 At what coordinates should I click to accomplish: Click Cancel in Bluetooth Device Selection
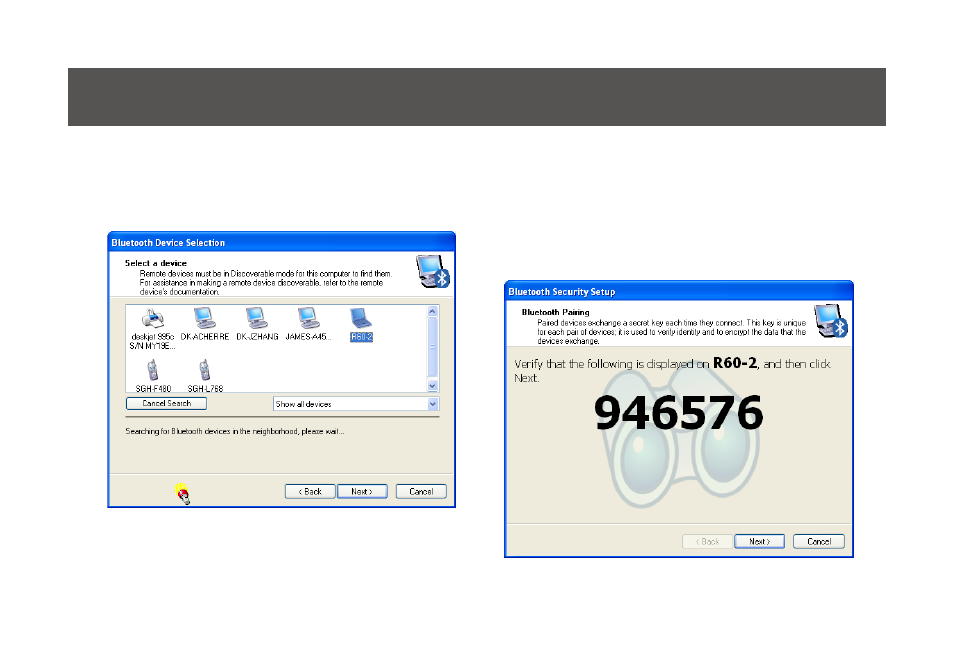(x=421, y=492)
